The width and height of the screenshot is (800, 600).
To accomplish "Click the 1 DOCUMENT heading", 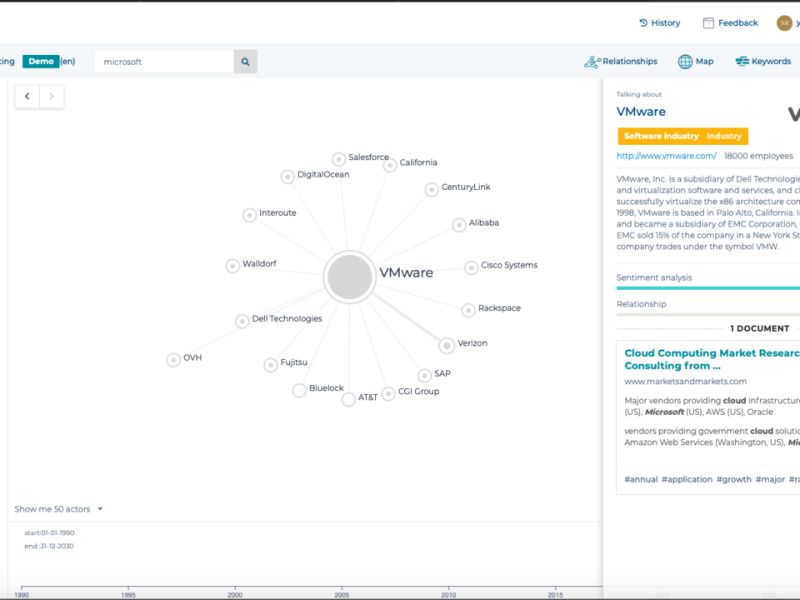I will tap(759, 329).
